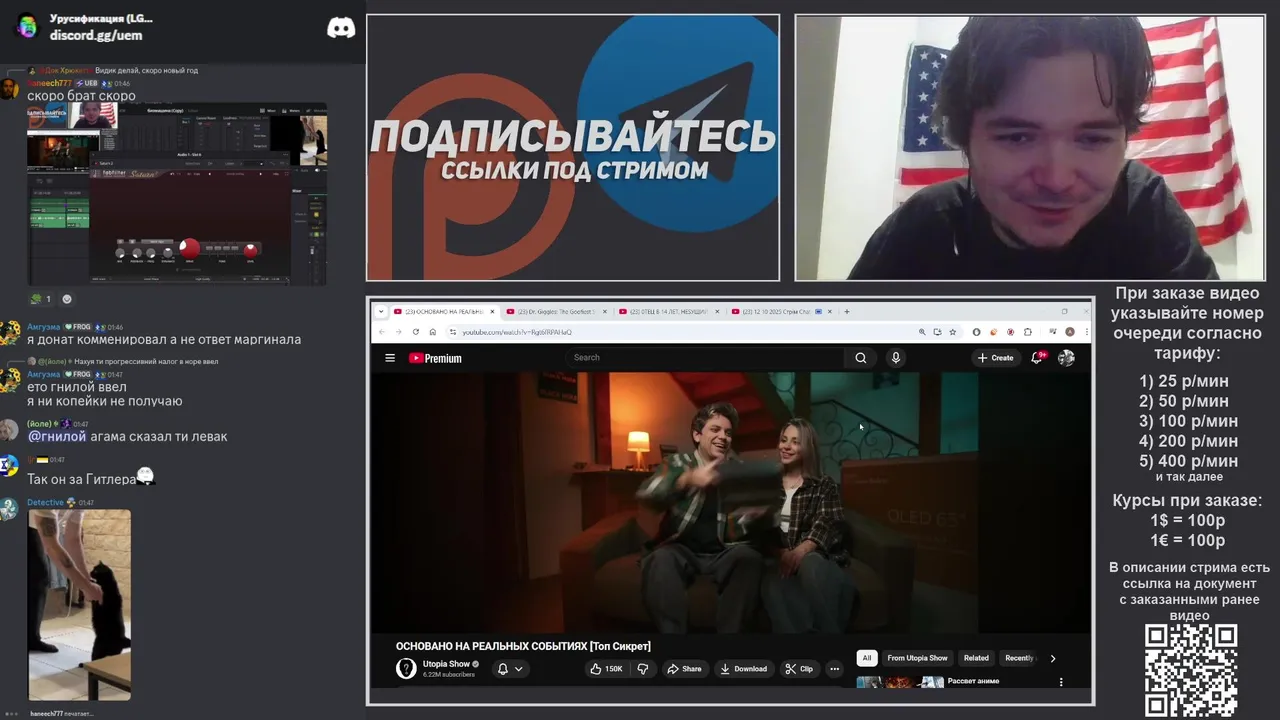Click the YouTube Premium logo

point(435,358)
